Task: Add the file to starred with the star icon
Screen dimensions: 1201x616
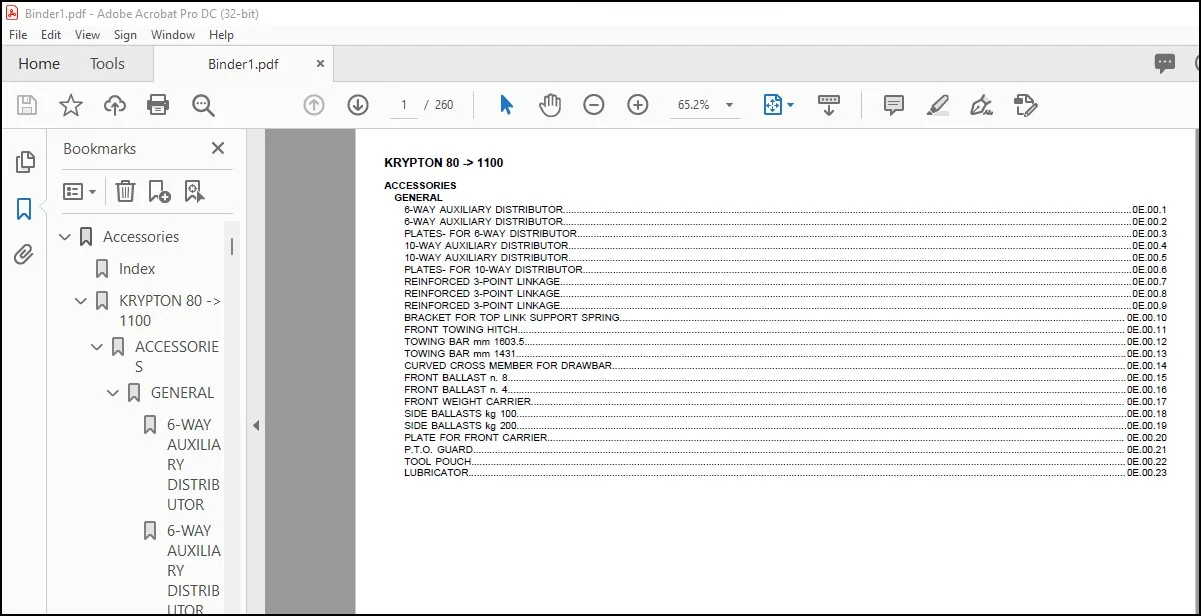Action: [x=71, y=105]
